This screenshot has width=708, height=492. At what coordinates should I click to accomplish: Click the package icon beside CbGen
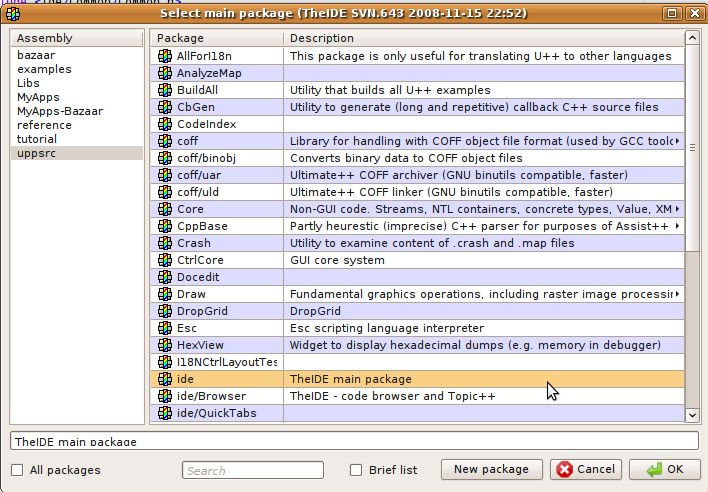pos(165,107)
